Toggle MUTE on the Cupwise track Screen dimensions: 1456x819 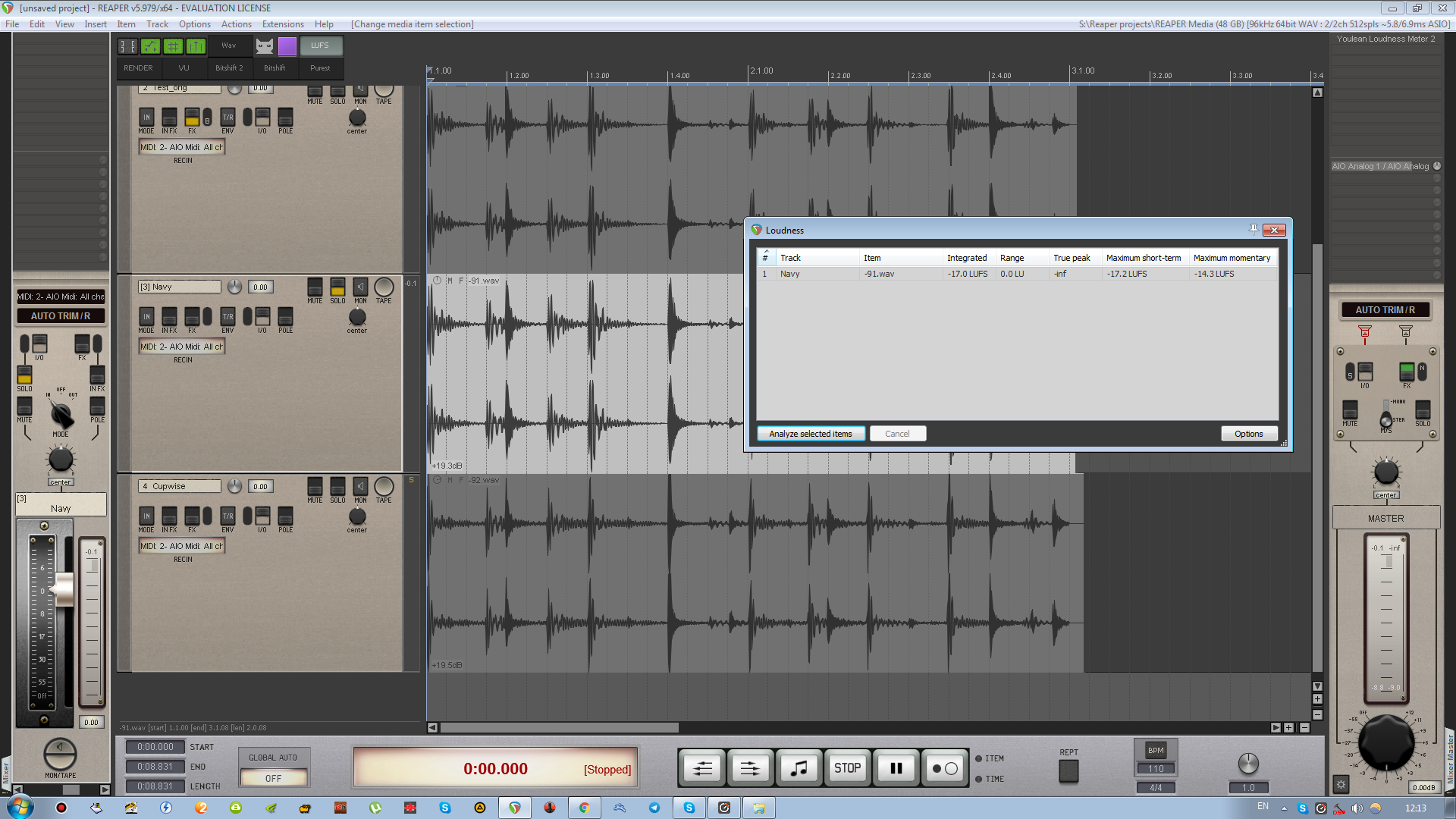[315, 488]
